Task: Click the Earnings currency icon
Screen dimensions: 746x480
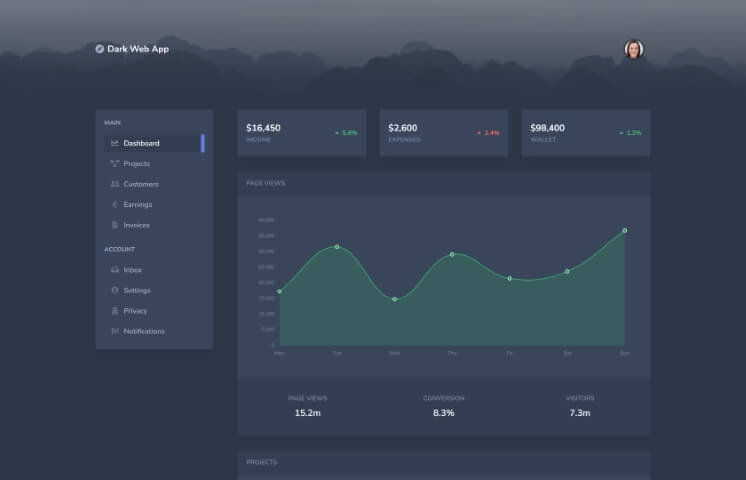Action: (x=115, y=205)
